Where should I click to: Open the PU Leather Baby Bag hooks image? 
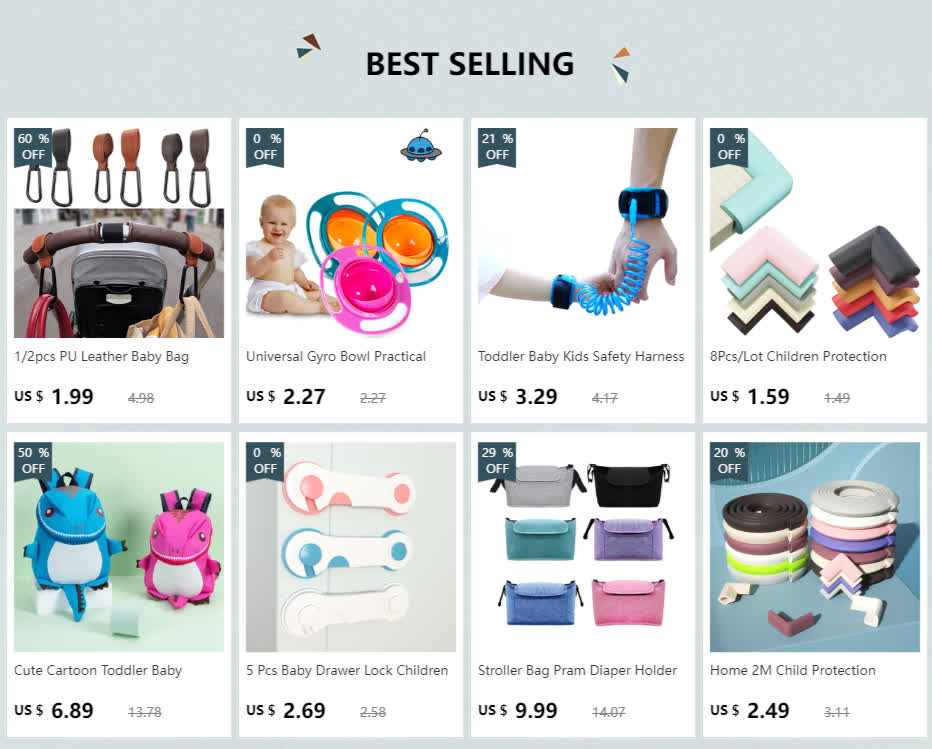coord(119,233)
